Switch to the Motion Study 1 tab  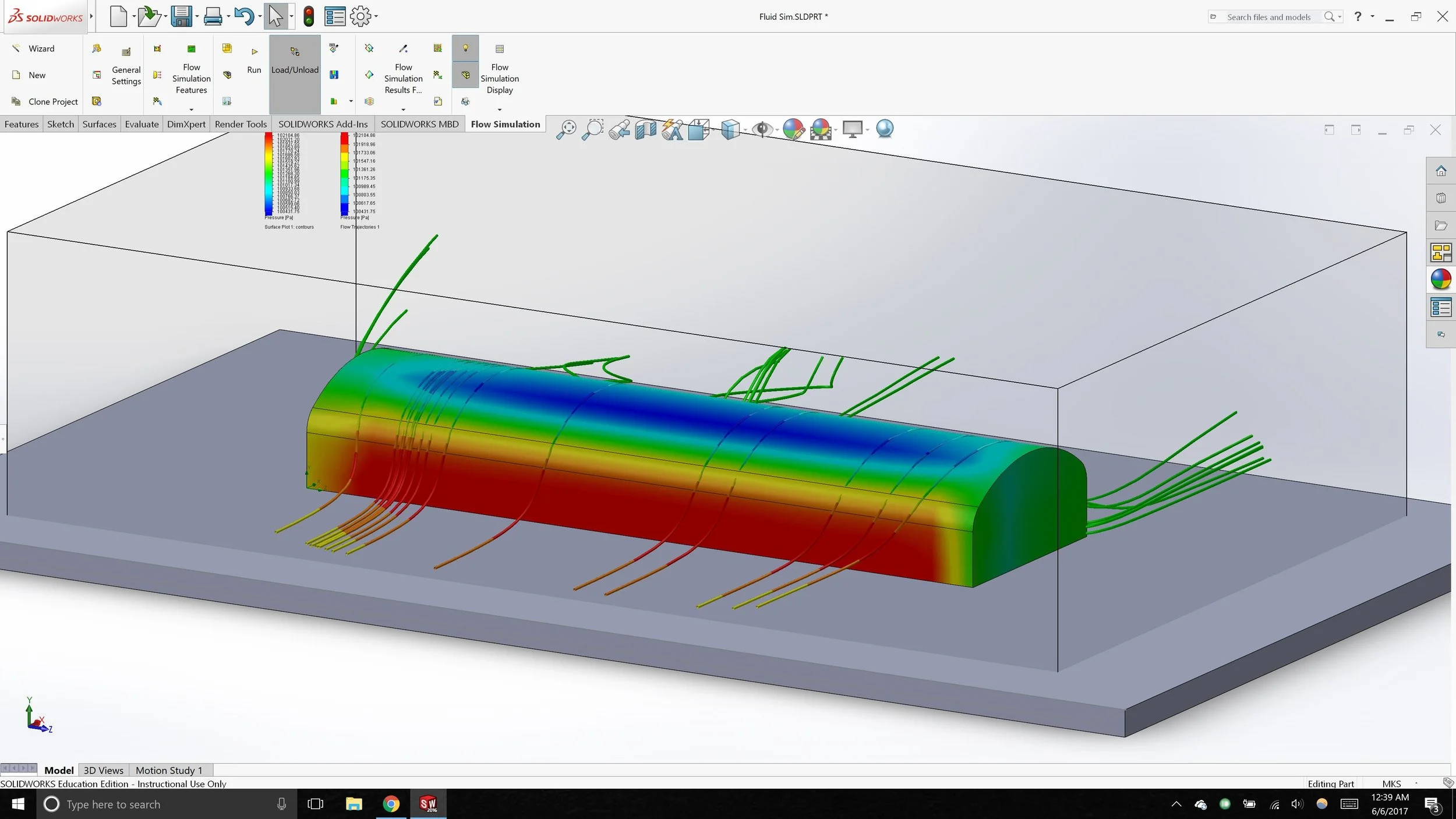[169, 770]
